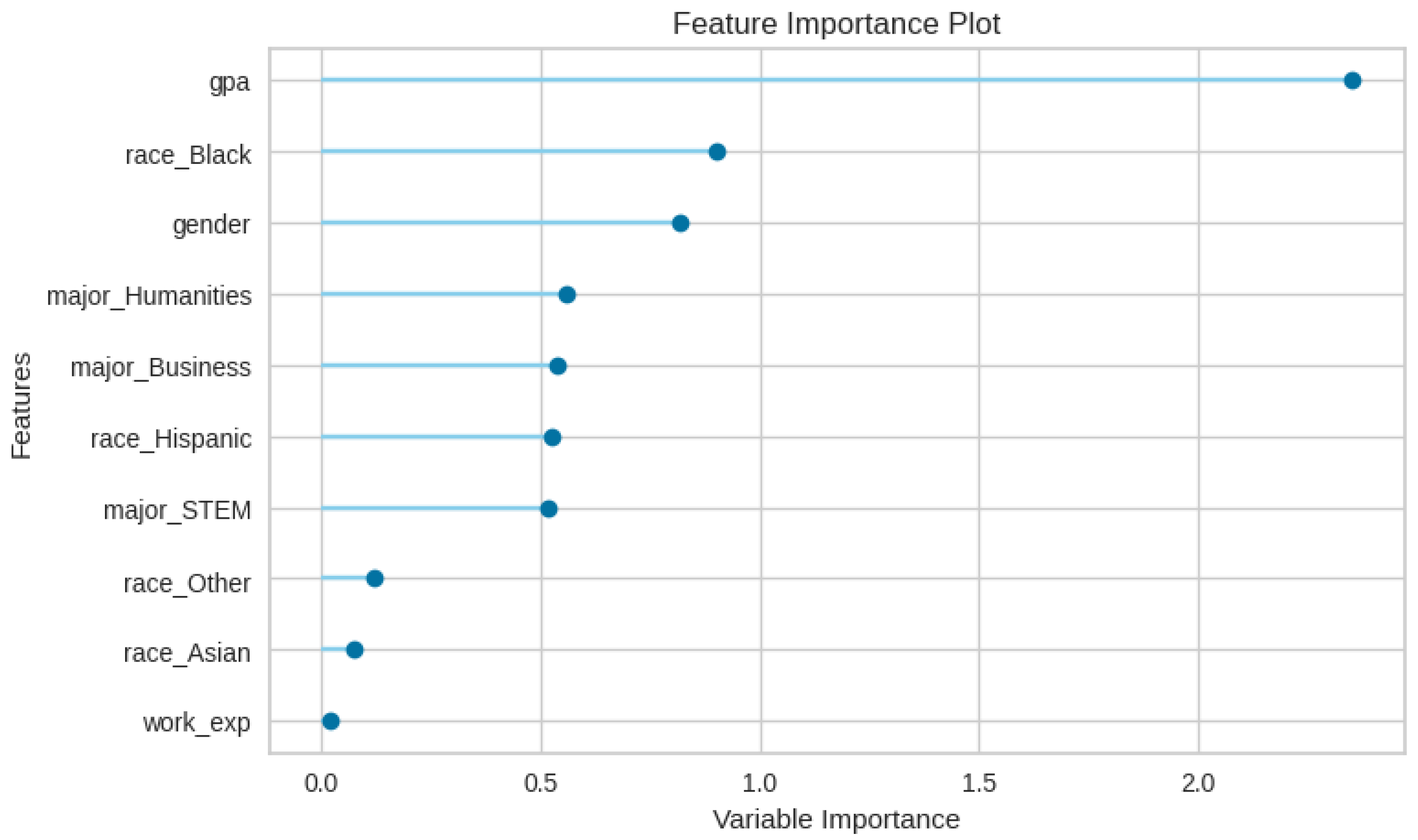Click the race_Hispanic data point marker
This screenshot has width=1418, height=840.
[x=552, y=438]
